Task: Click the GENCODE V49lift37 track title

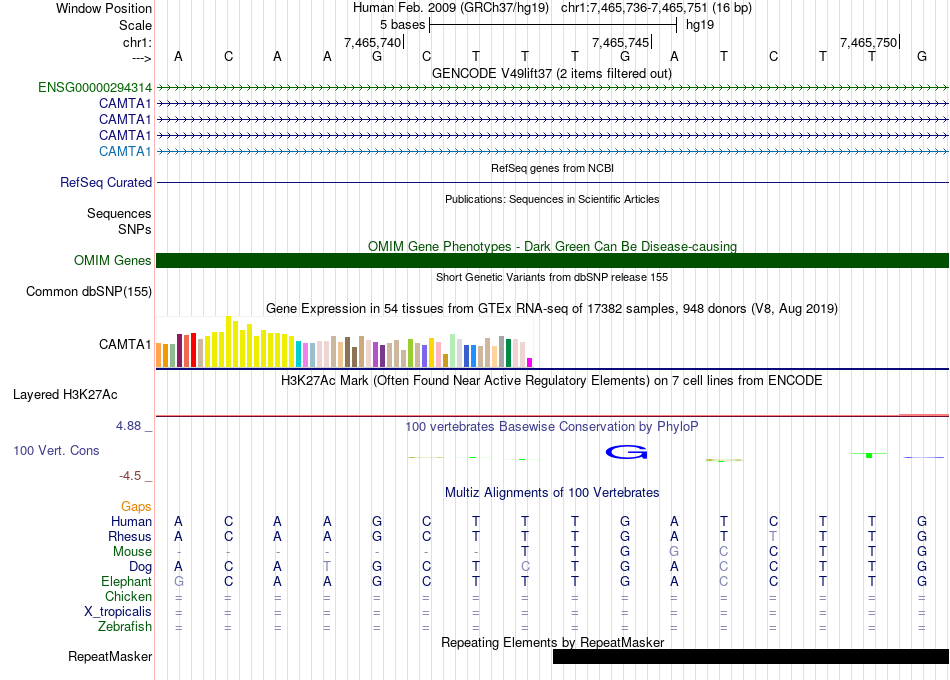Action: point(552,73)
